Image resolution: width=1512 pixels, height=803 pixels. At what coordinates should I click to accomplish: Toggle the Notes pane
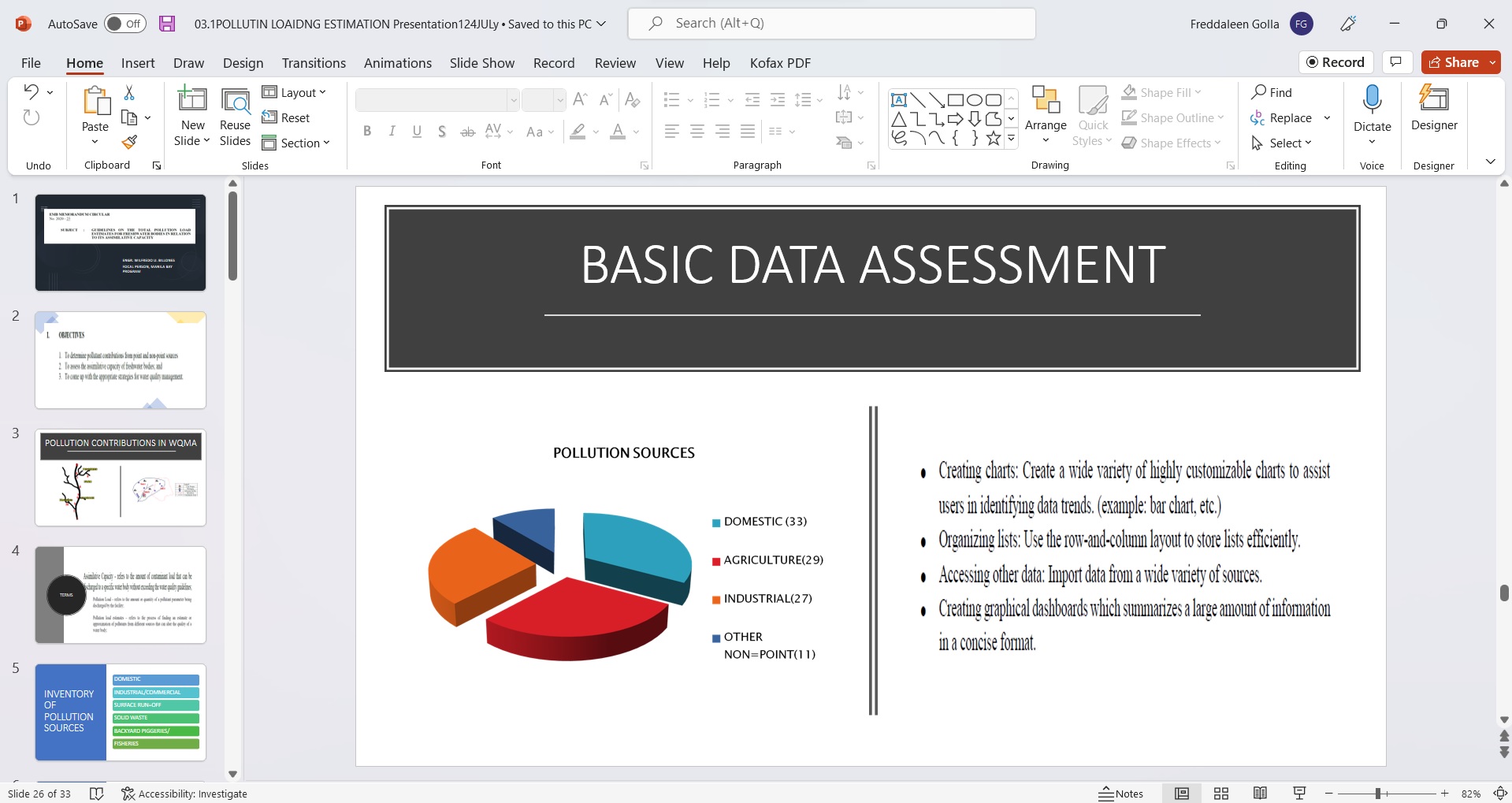tap(1121, 794)
